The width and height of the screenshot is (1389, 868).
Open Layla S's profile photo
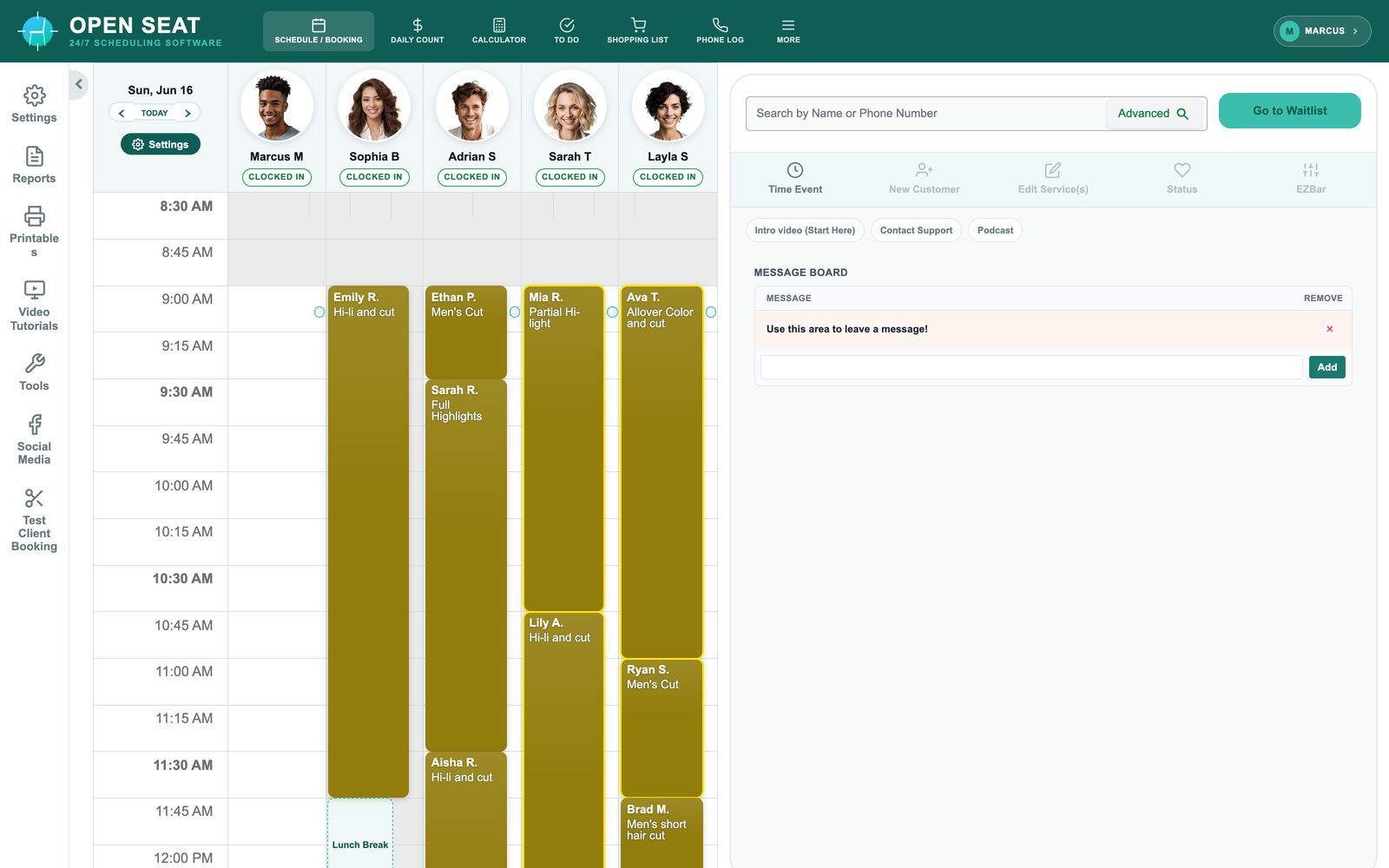click(668, 107)
